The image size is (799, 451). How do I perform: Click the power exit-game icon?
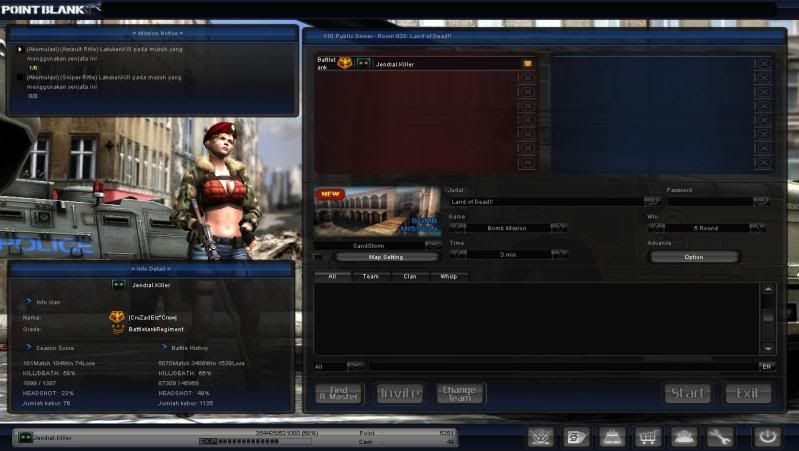coord(767,437)
